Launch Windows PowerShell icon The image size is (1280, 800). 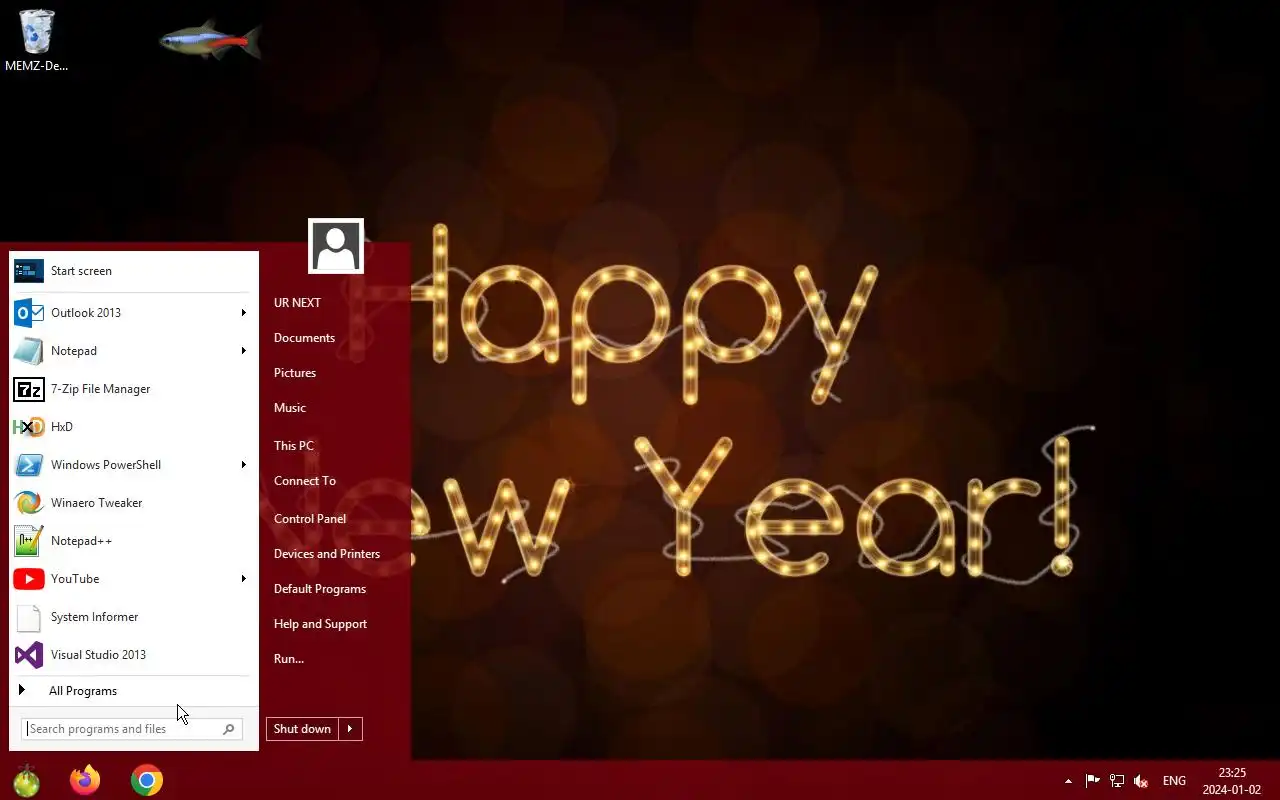tap(29, 465)
